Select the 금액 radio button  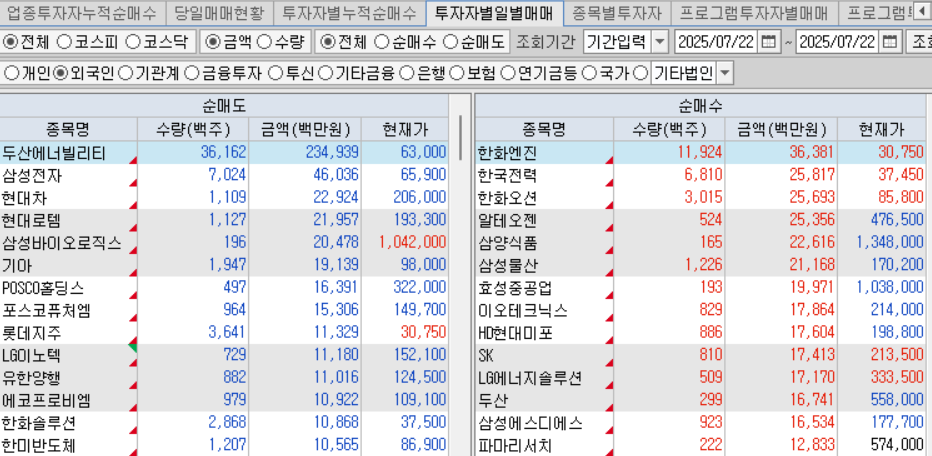click(x=213, y=42)
